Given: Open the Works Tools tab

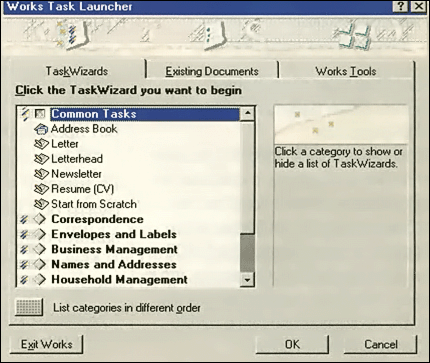Looking at the screenshot, I should pyautogui.click(x=346, y=71).
